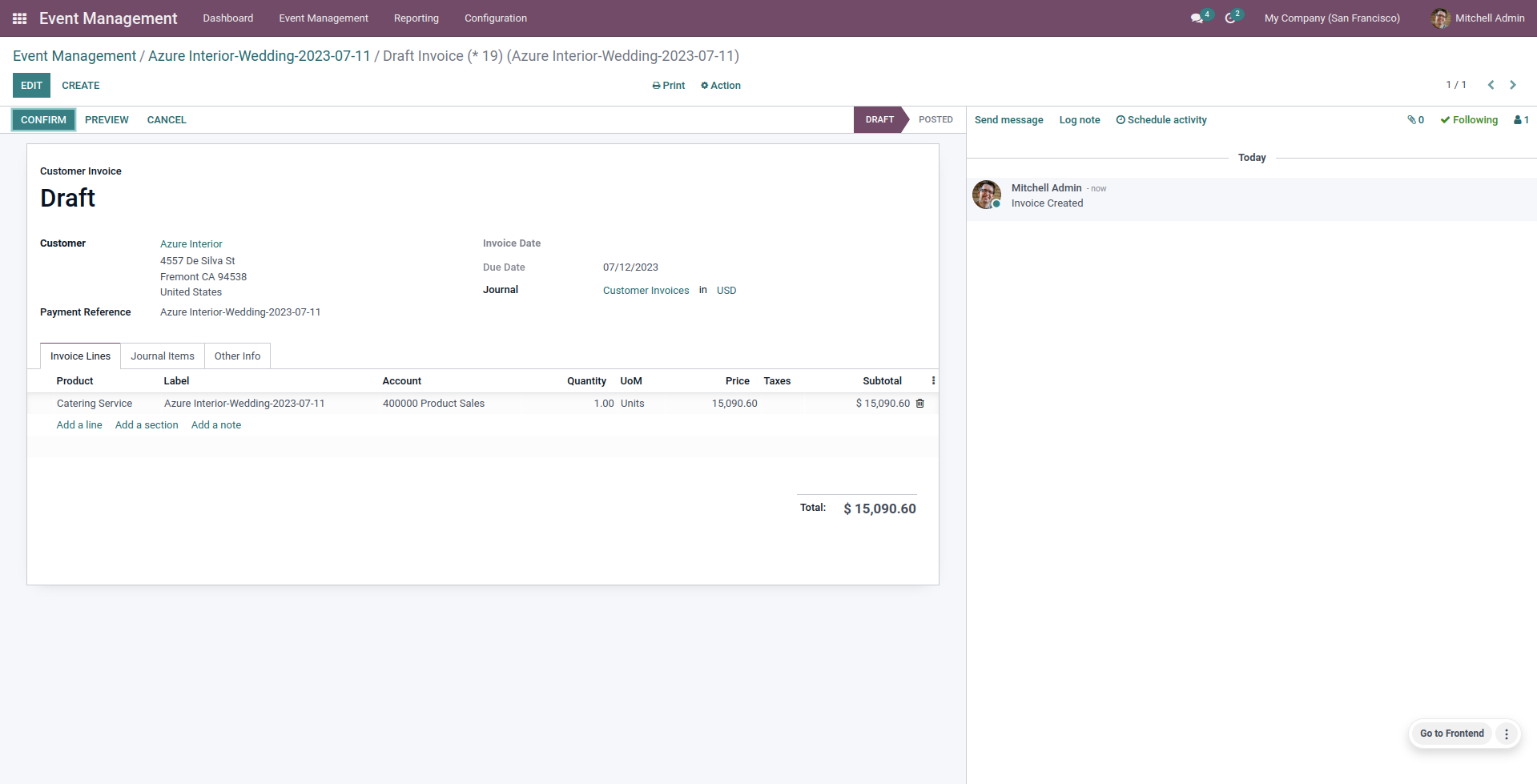1537x784 pixels.
Task: Click the line label Azure Interior-Wedding-2023-07-11 cell
Action: (244, 404)
